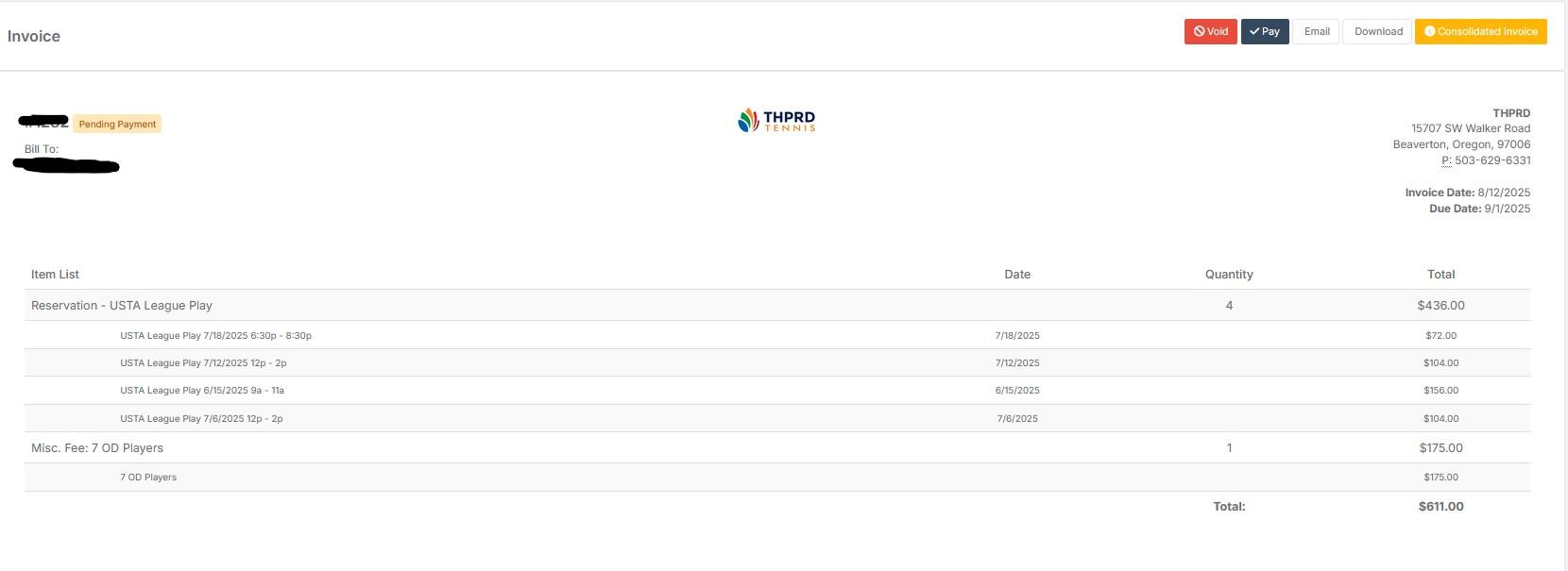The width and height of the screenshot is (1568, 571).
Task: Click the Pending Payment status badge
Action: tap(117, 125)
